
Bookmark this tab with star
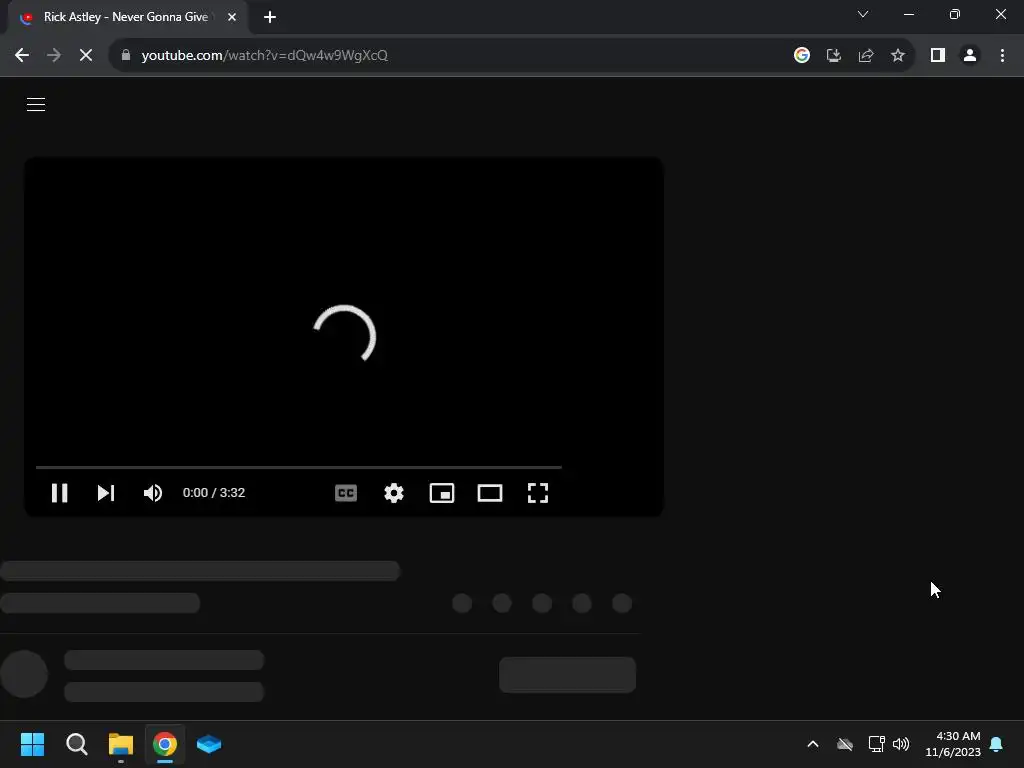898,55
